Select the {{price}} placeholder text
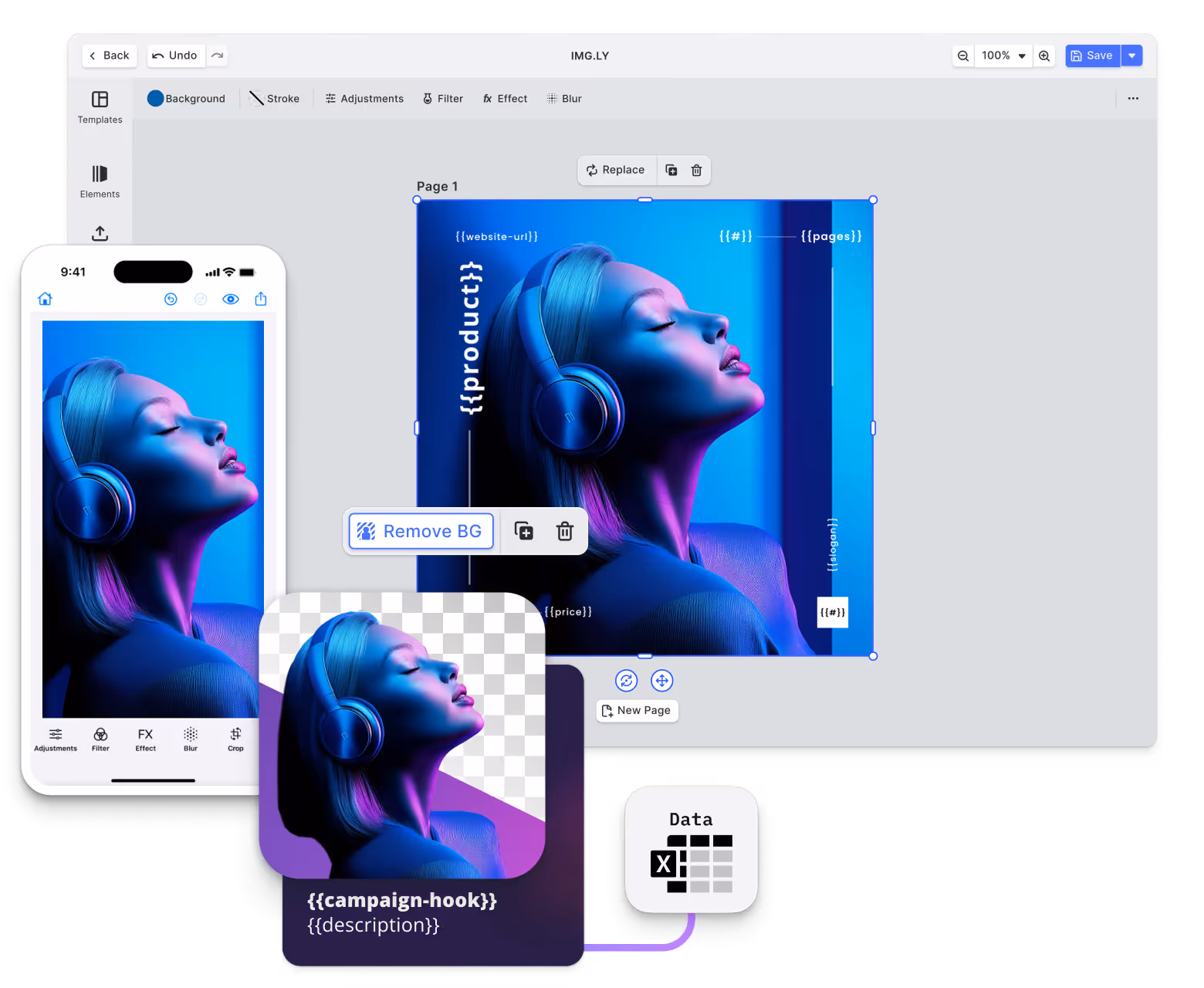 point(568,611)
